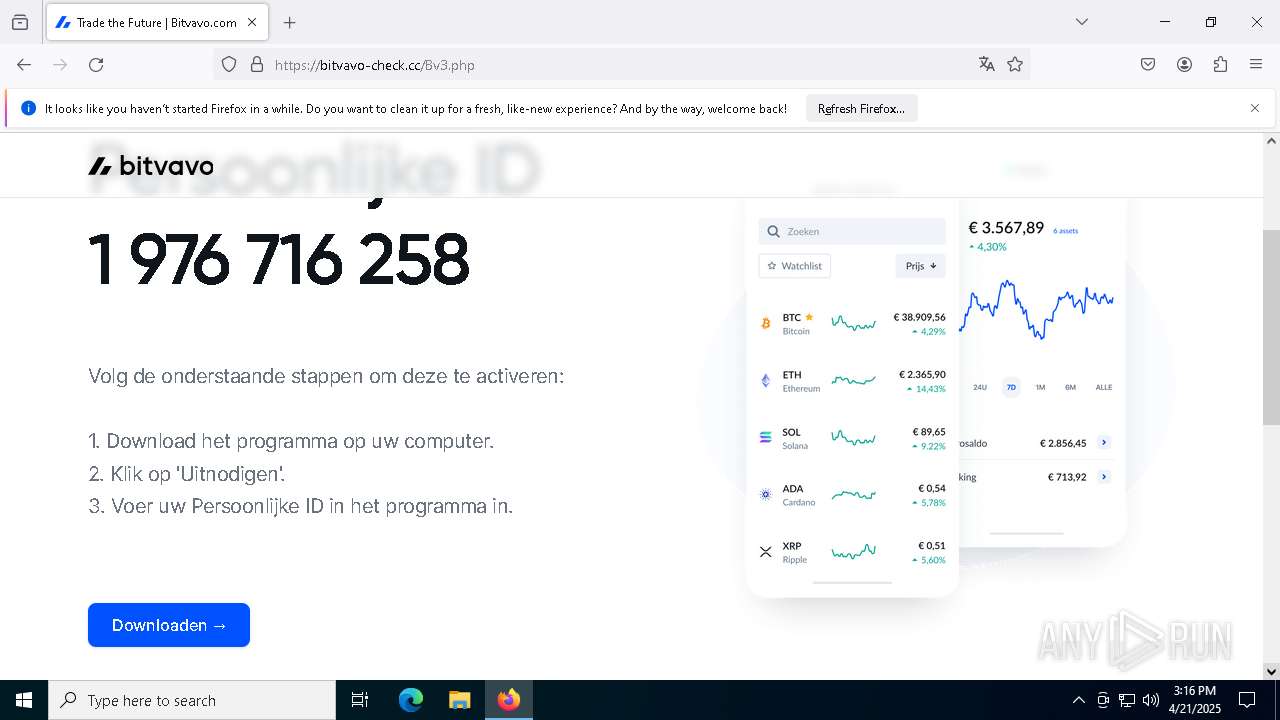
Task: Open the network status icon
Action: point(1127,700)
